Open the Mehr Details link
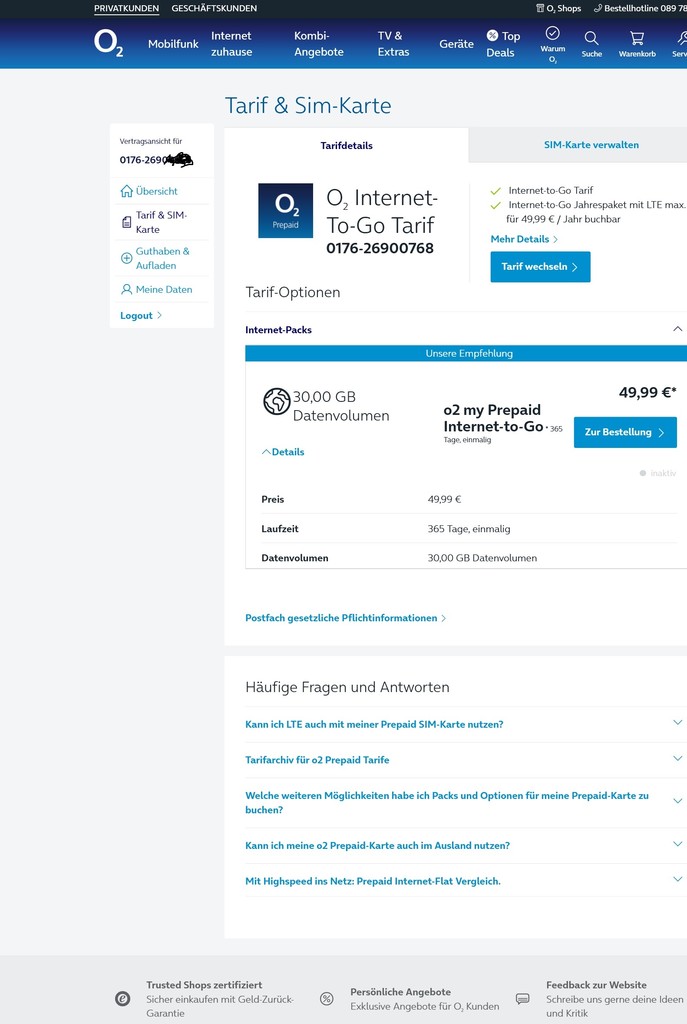 (x=524, y=239)
